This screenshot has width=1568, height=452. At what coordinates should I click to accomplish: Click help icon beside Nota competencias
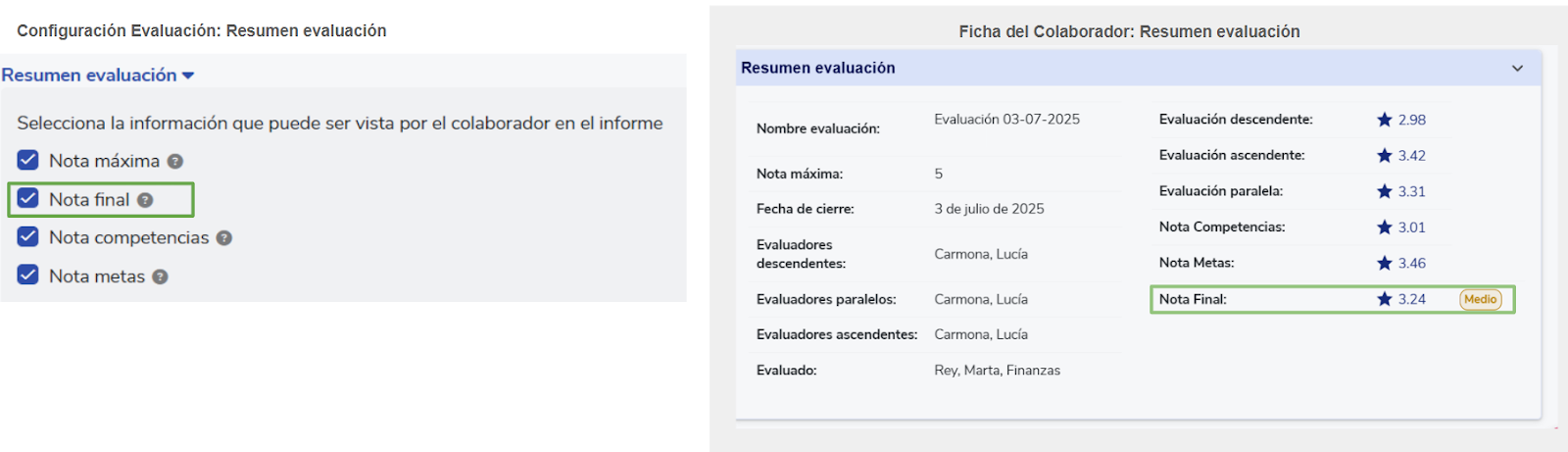(224, 238)
